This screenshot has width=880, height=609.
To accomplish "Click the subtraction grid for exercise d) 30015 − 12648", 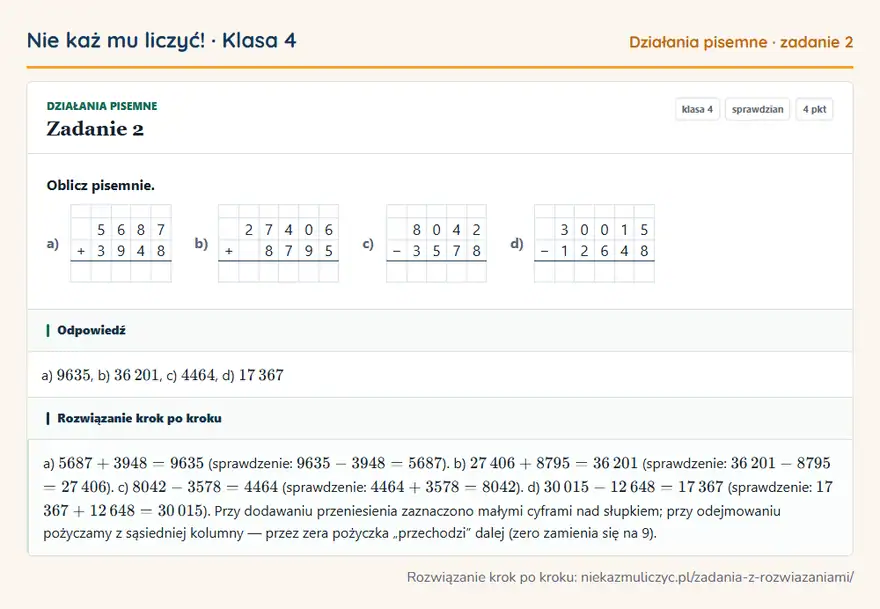I will pyautogui.click(x=594, y=243).
